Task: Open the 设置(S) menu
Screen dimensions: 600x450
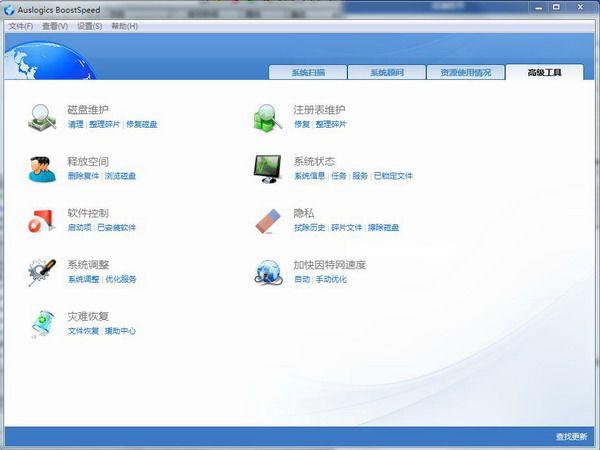Action: coord(90,26)
